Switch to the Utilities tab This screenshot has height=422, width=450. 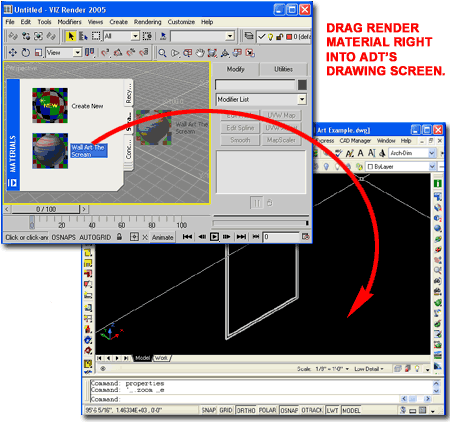283,69
